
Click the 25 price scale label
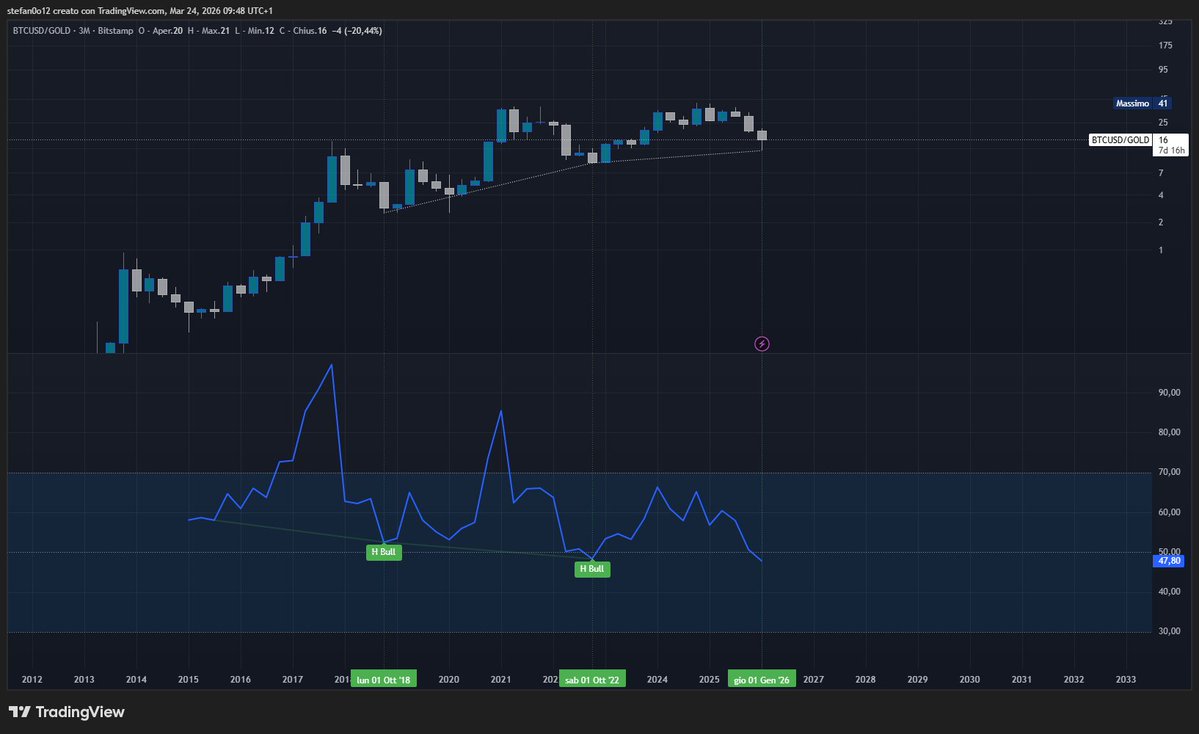pyautogui.click(x=1163, y=122)
